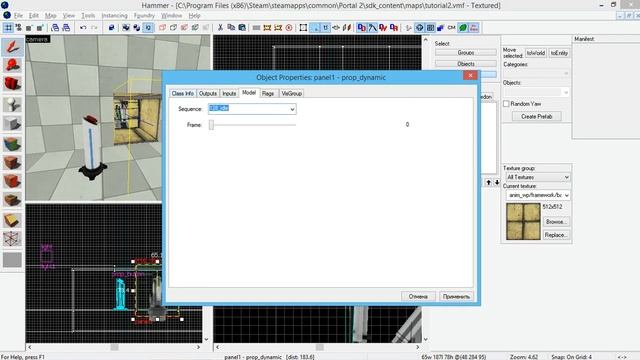
Task: Click the Применить (Apply) button
Action: click(x=456, y=296)
